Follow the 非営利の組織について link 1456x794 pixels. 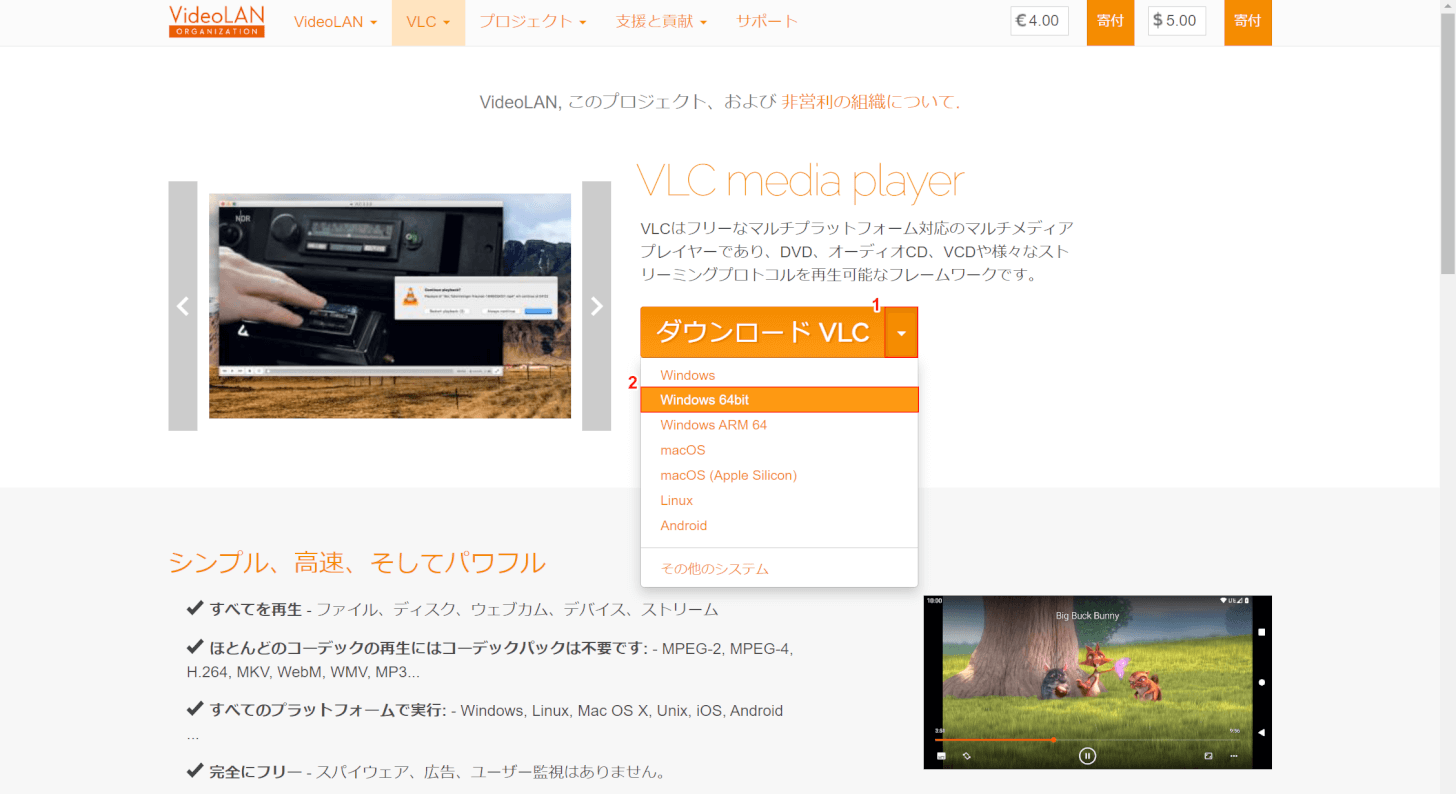pos(870,101)
